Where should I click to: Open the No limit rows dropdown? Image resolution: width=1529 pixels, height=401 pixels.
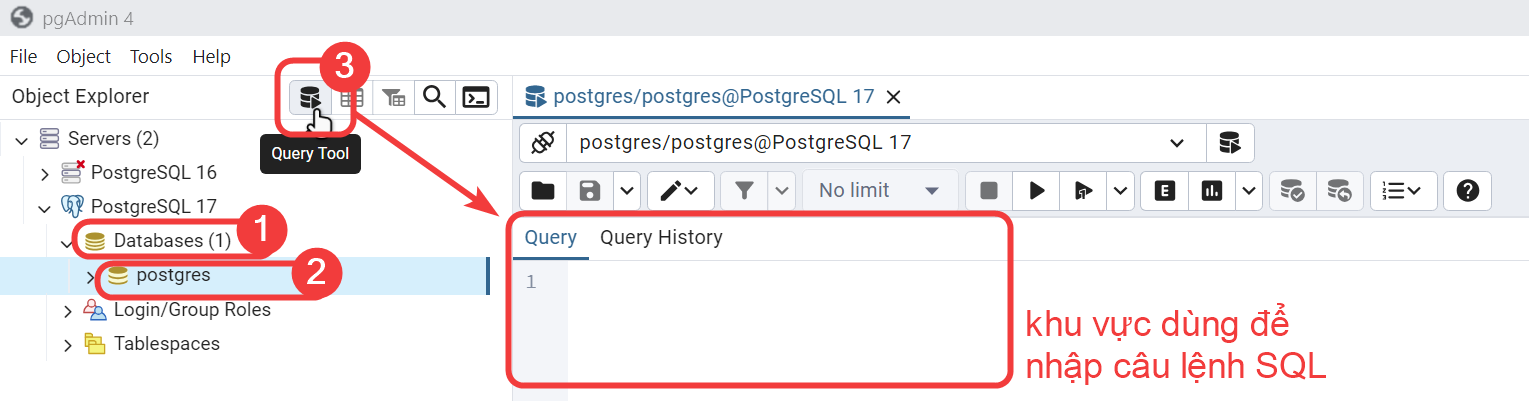click(x=879, y=190)
